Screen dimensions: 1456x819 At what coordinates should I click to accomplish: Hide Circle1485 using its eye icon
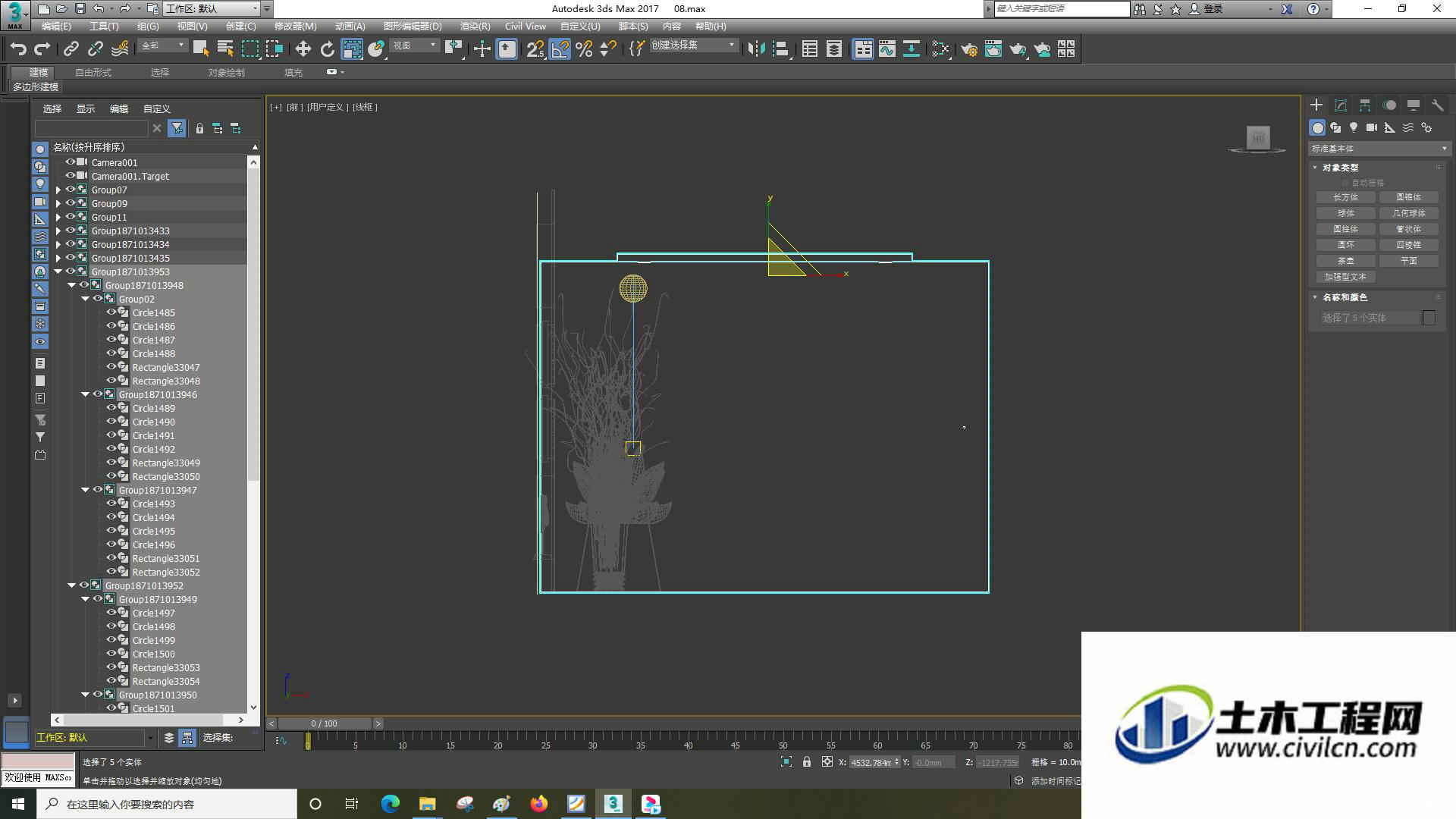(x=111, y=312)
